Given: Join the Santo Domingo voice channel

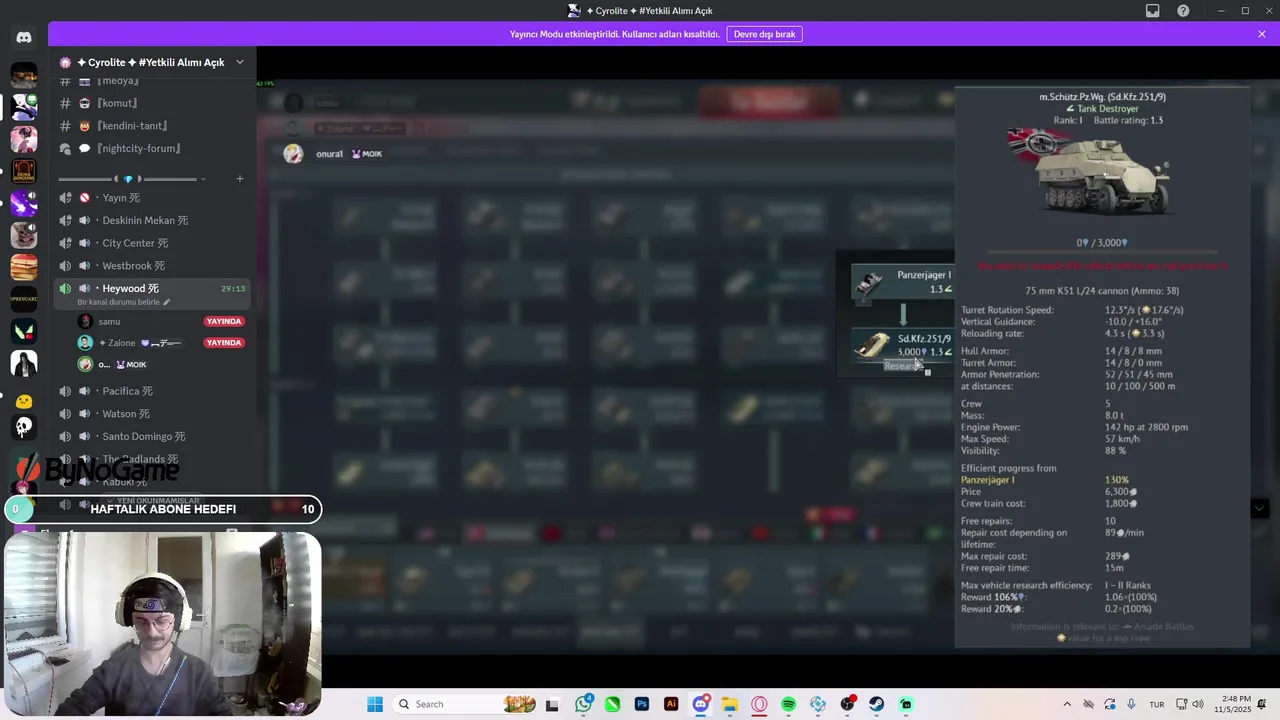Looking at the screenshot, I should (152, 437).
